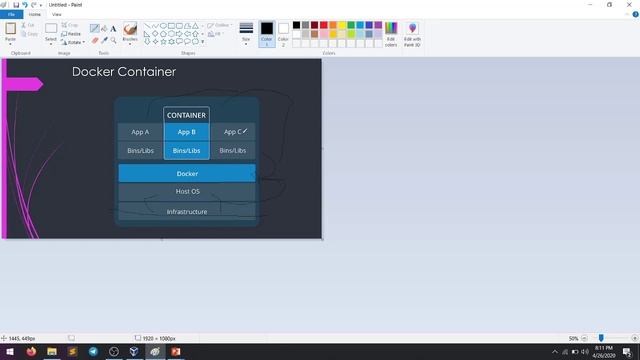Click the Resize button
The height and width of the screenshot is (360, 640).
click(x=71, y=34)
